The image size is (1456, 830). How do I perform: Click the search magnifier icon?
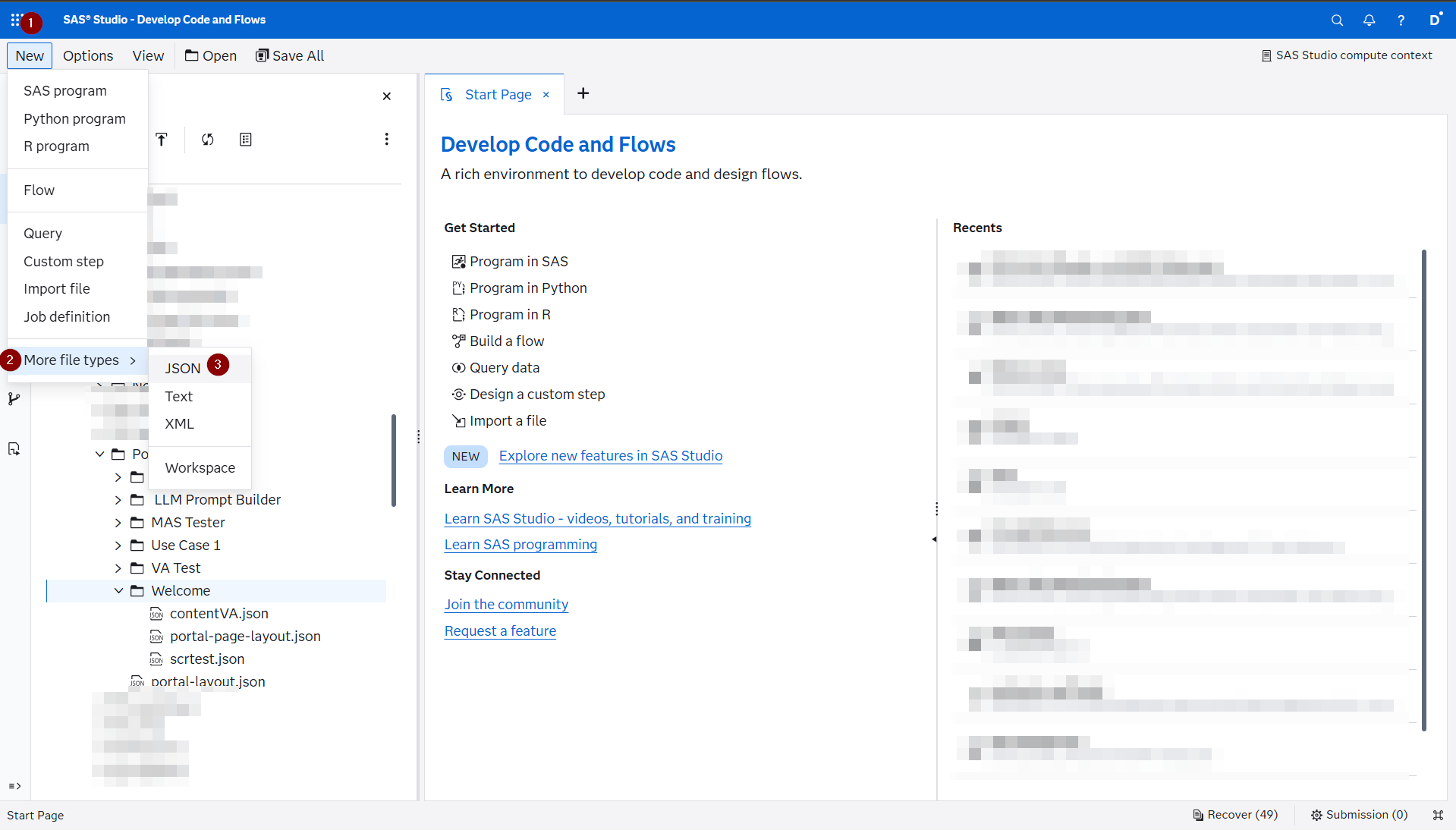(x=1337, y=20)
